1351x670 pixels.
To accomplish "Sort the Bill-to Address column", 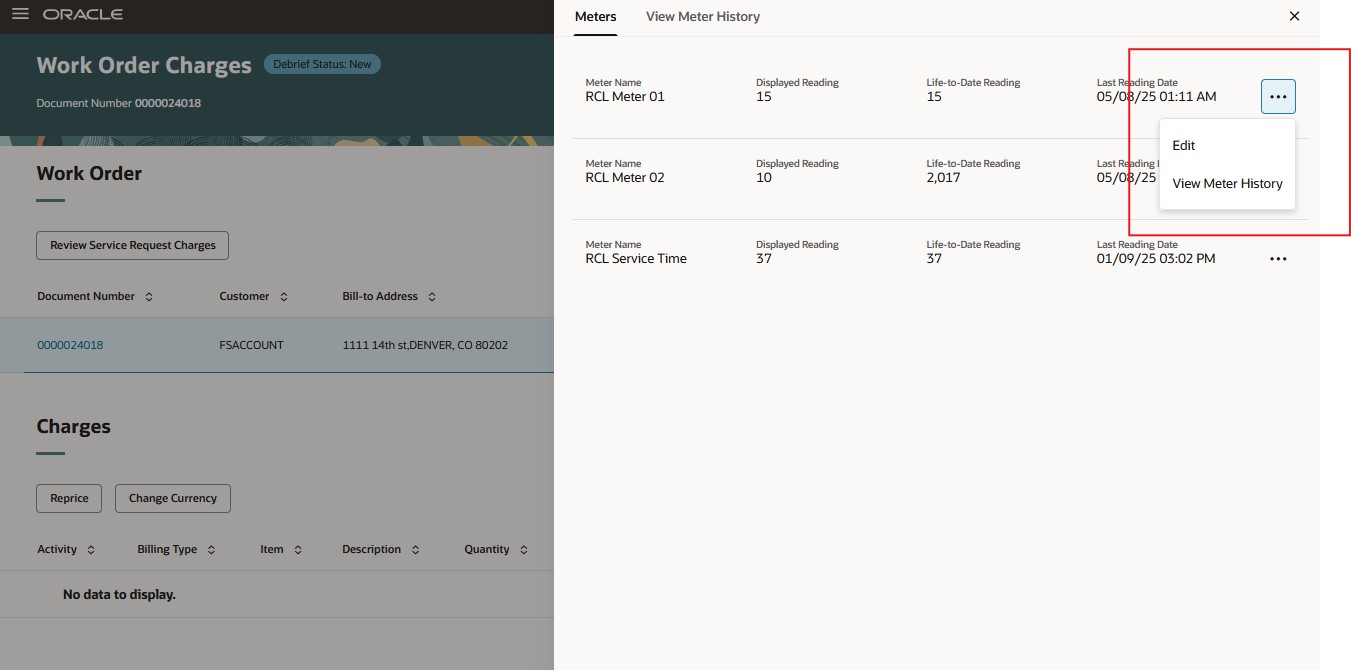I will point(432,296).
